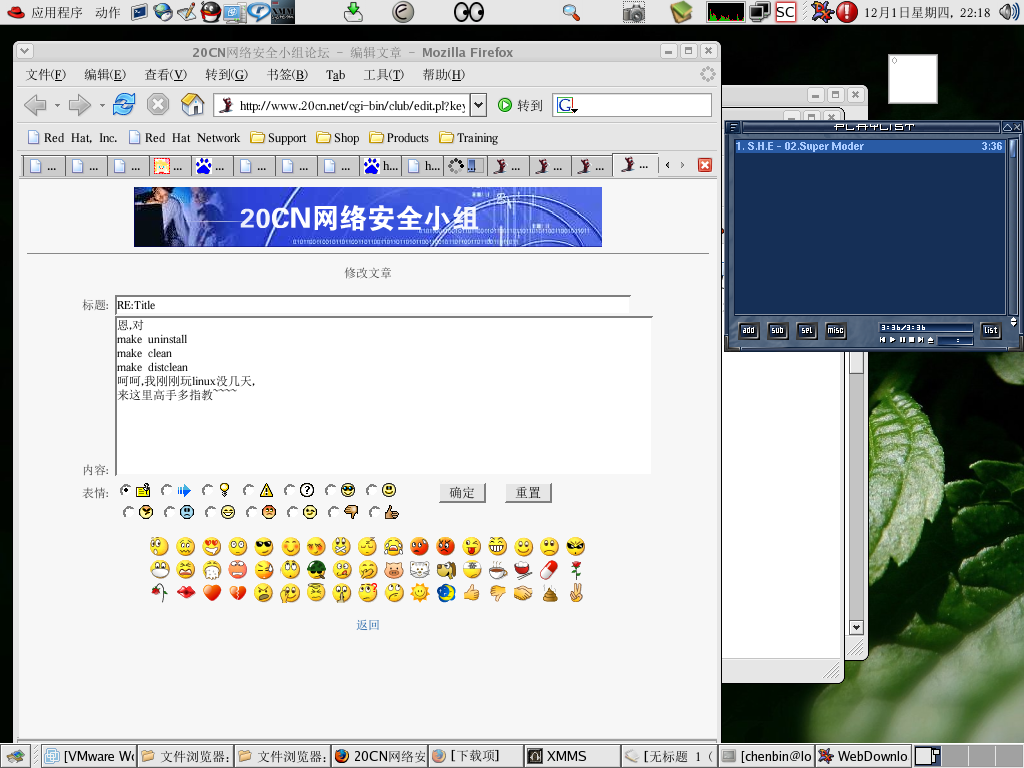Open the Back button history dropdown arrow
This screenshot has height=768, width=1024.
(57, 105)
